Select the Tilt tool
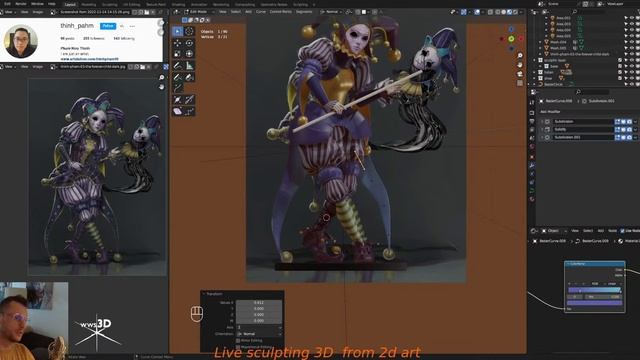This screenshot has width=640, height=360. tap(189, 100)
